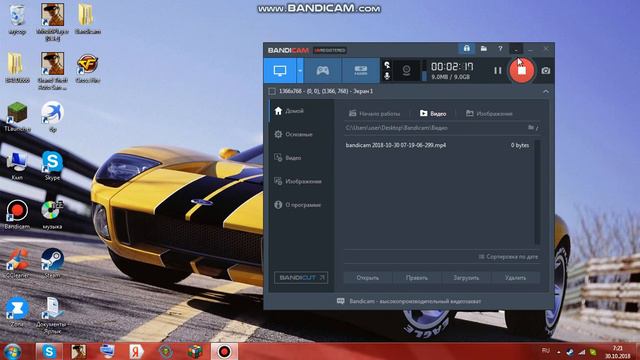Screen dimensions: 640x360
Task: Open the Домой sidebar section
Action: [x=301, y=111]
